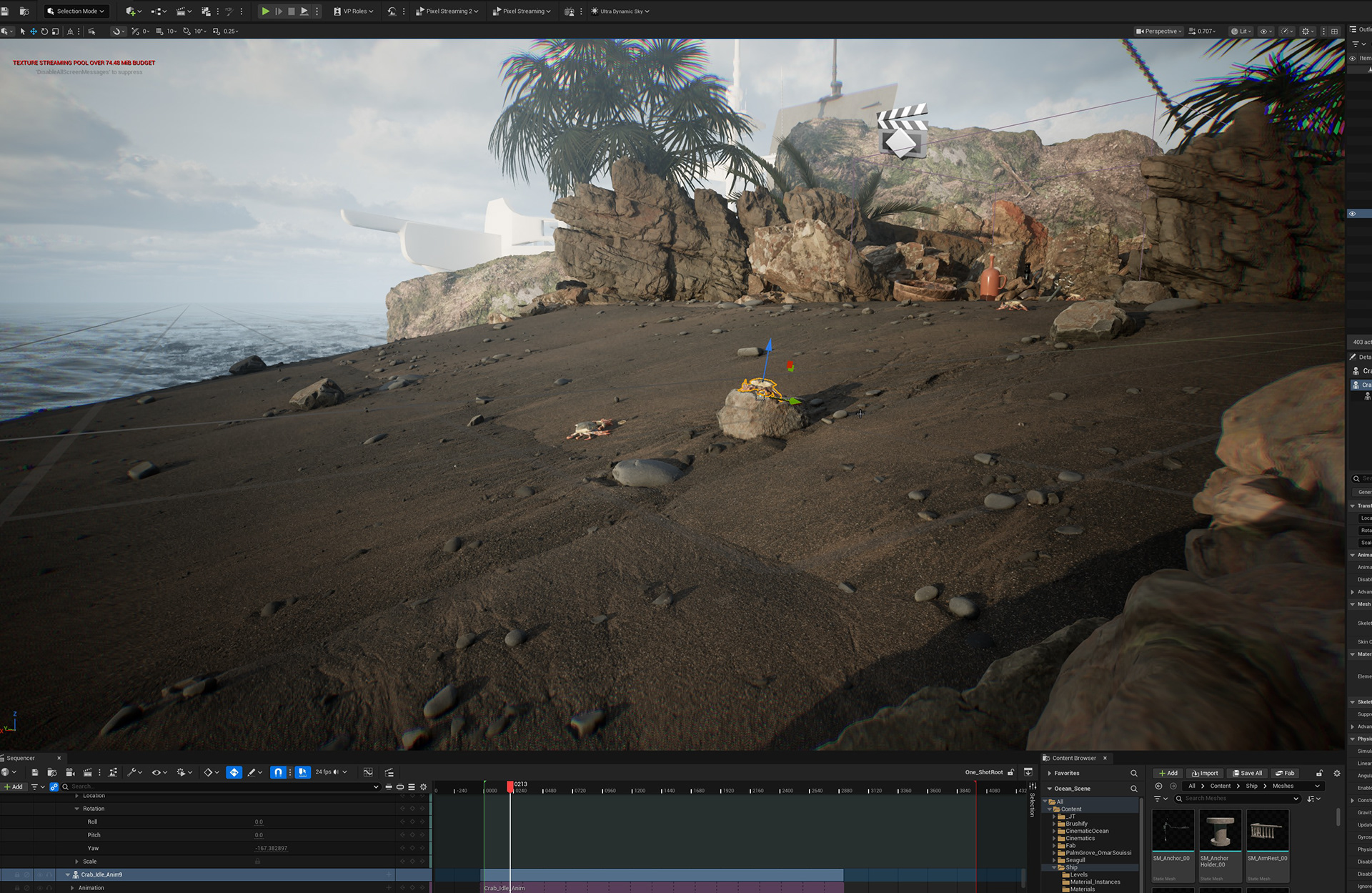Go back in Content Browser history
Image resolution: width=1372 pixels, height=893 pixels.
[x=1158, y=786]
